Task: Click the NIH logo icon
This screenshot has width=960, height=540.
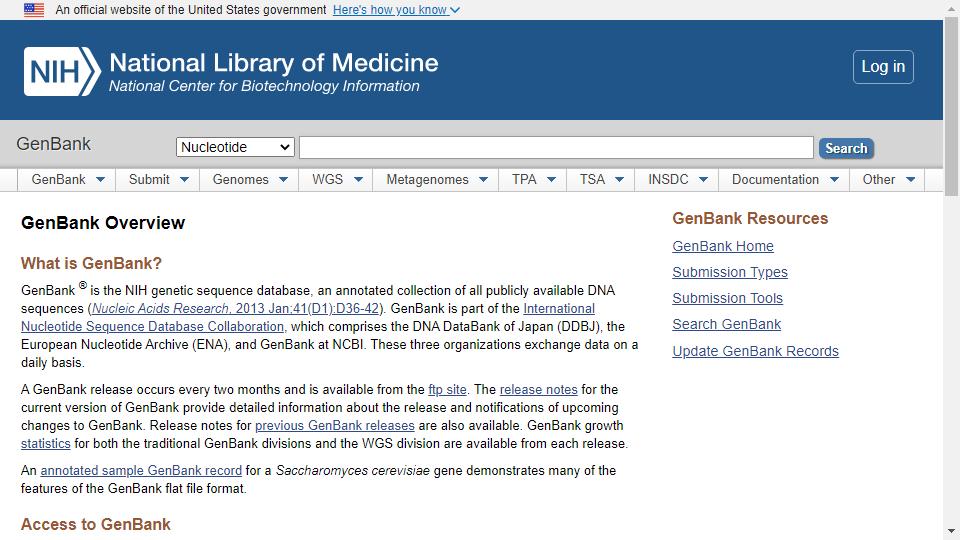Action: [62, 72]
